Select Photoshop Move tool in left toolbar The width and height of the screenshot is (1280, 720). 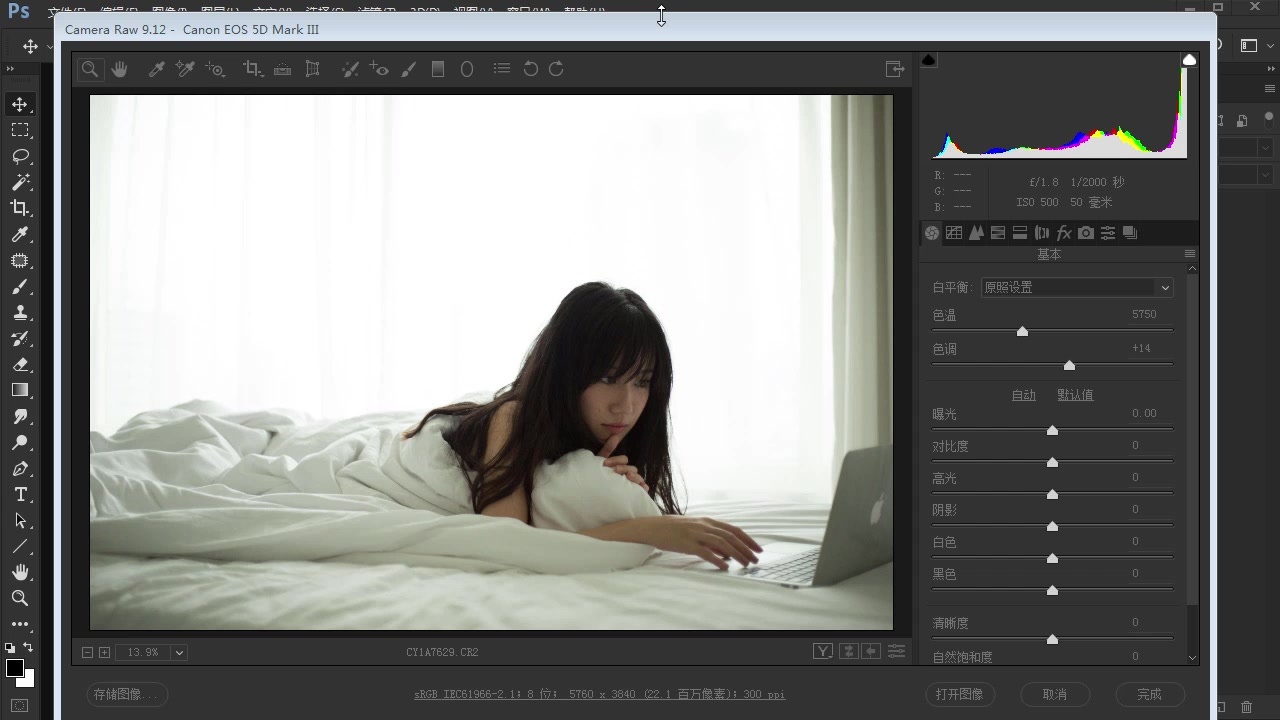(x=20, y=104)
